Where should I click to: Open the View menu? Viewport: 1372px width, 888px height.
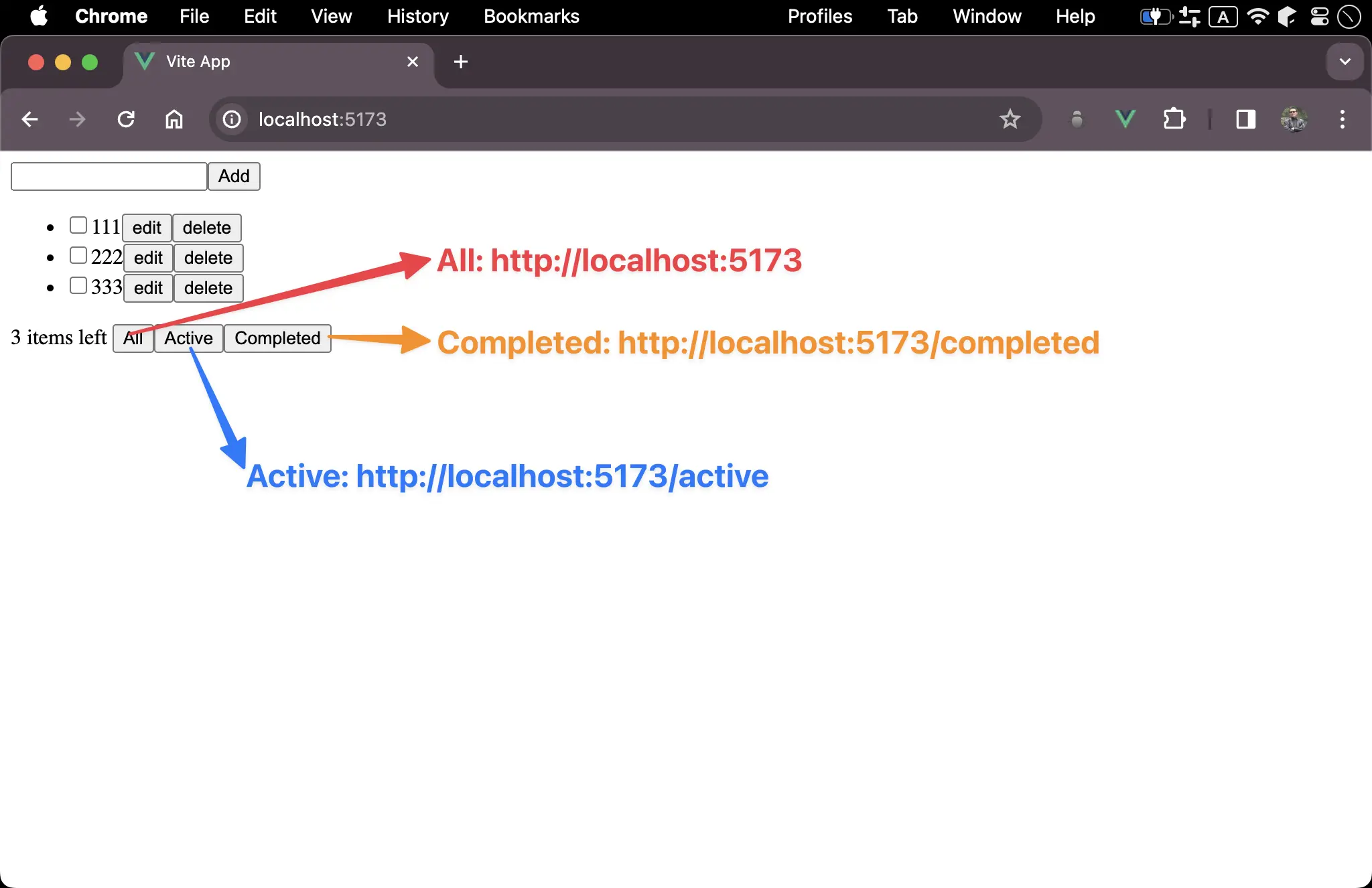coord(331,16)
